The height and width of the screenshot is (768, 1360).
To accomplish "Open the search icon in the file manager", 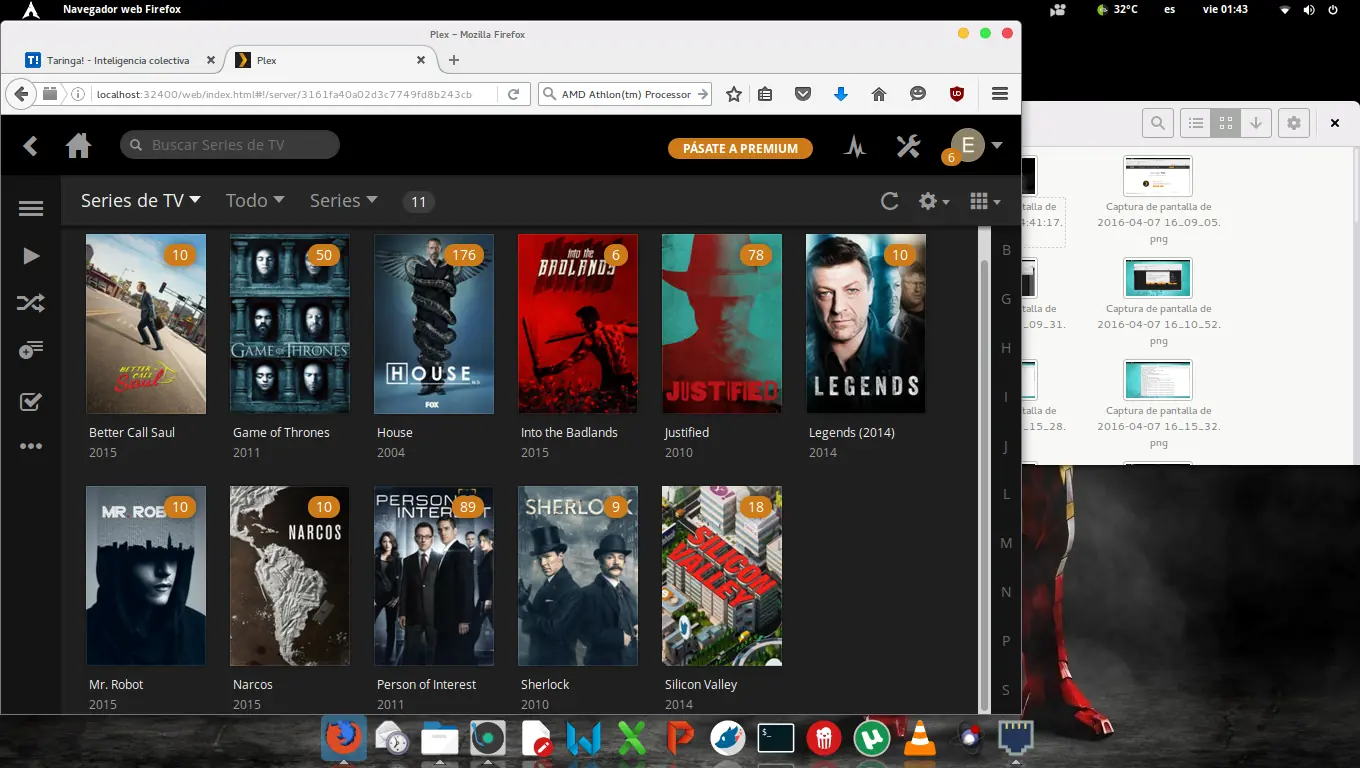I will tap(1158, 123).
